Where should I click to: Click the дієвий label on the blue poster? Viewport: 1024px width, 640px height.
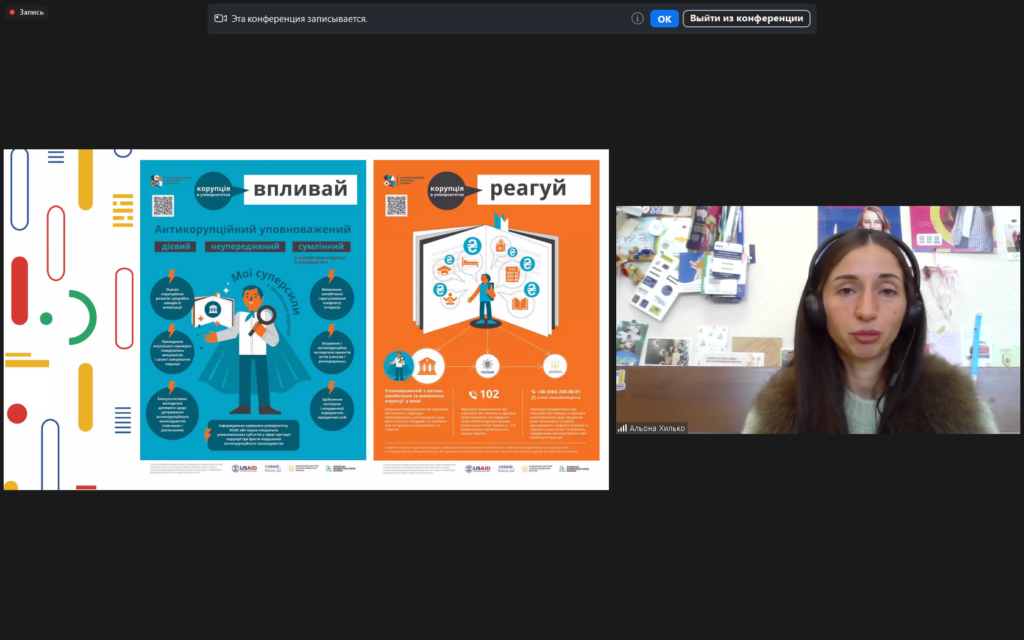click(172, 246)
